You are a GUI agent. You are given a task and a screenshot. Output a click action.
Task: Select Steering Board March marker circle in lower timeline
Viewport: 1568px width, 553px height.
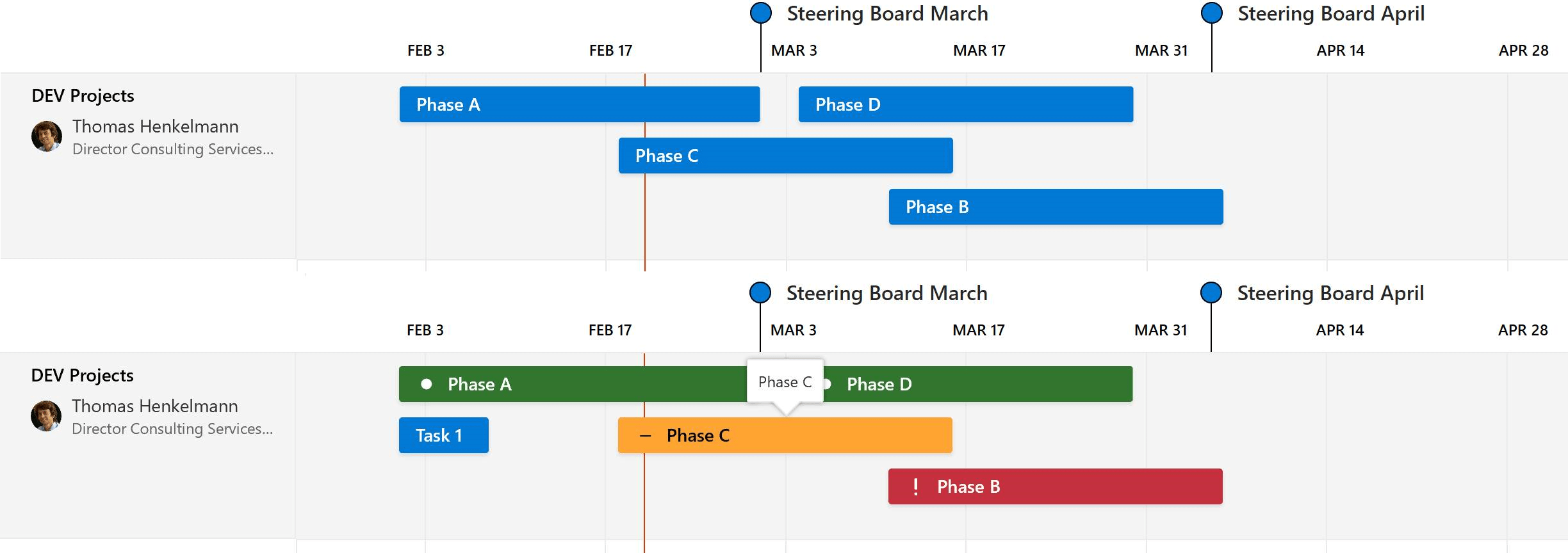(x=760, y=293)
